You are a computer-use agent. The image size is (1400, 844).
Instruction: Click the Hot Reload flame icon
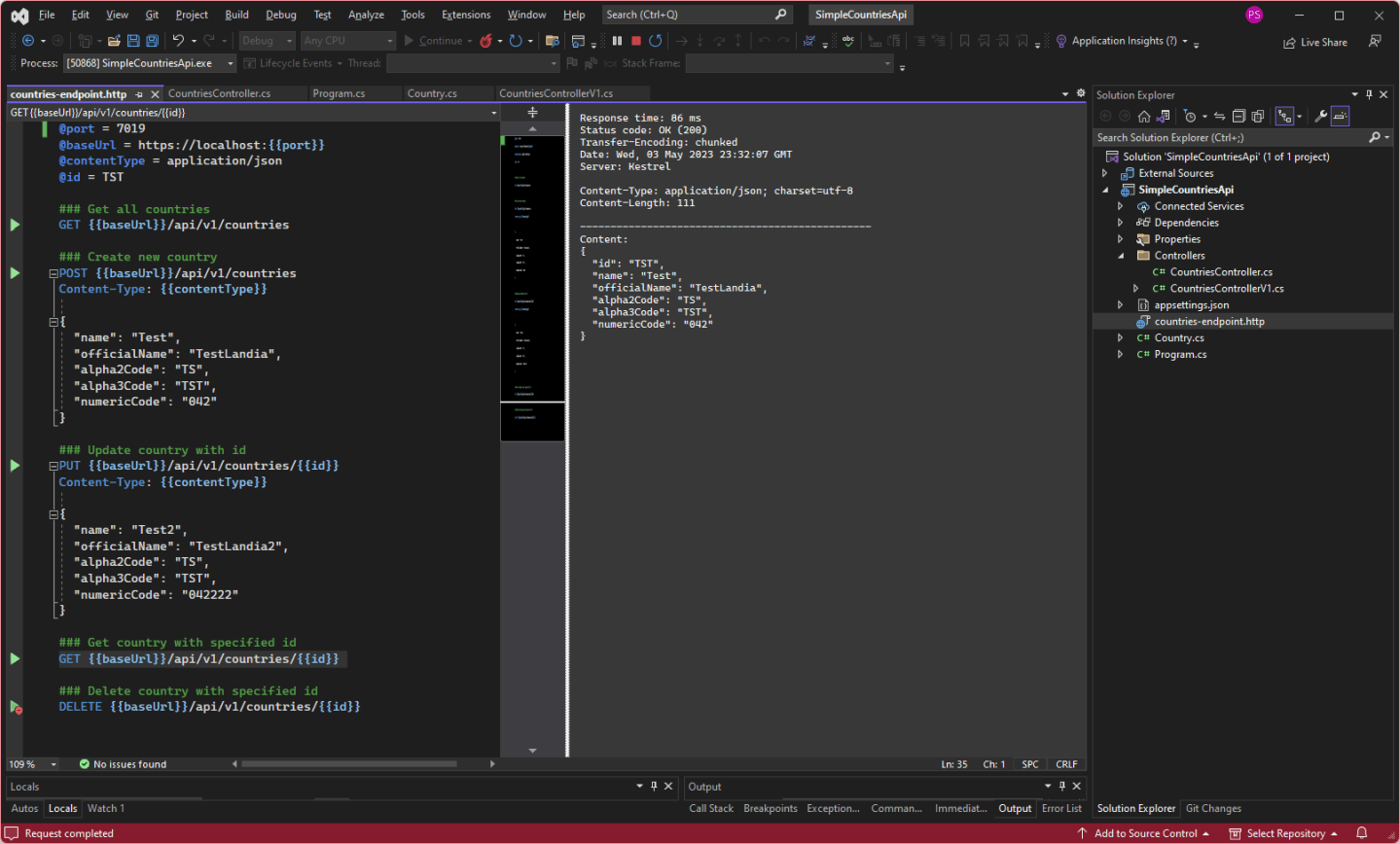[485, 41]
